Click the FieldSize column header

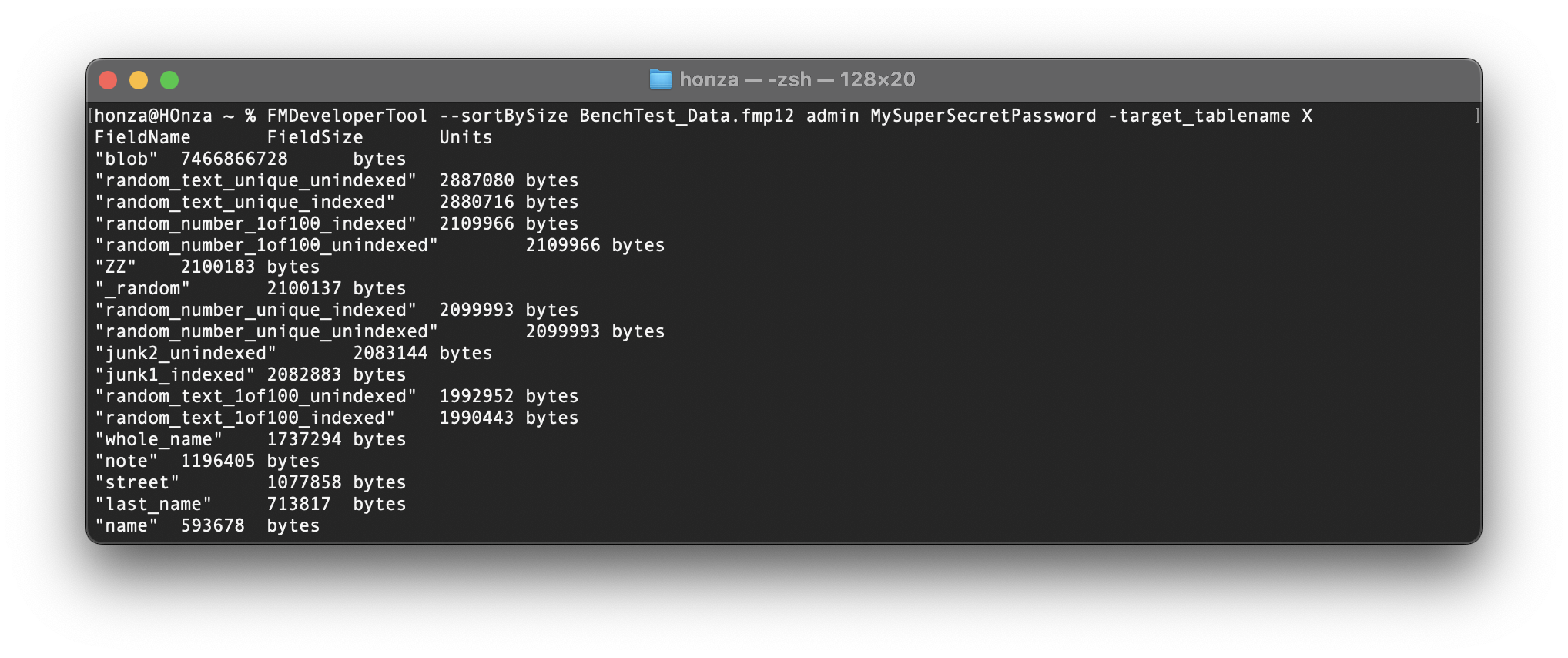[x=314, y=138]
